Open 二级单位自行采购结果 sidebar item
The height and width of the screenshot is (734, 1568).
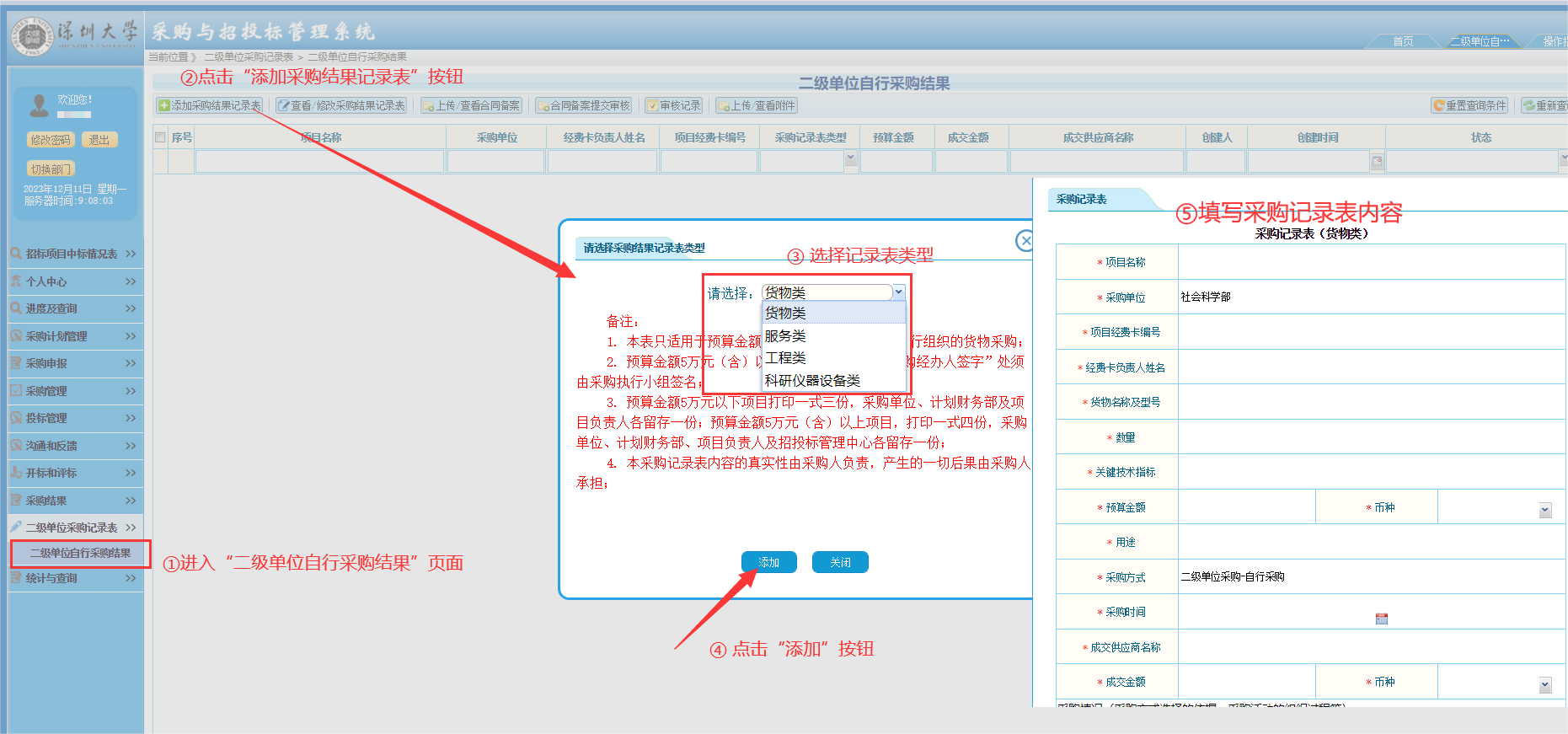click(80, 553)
